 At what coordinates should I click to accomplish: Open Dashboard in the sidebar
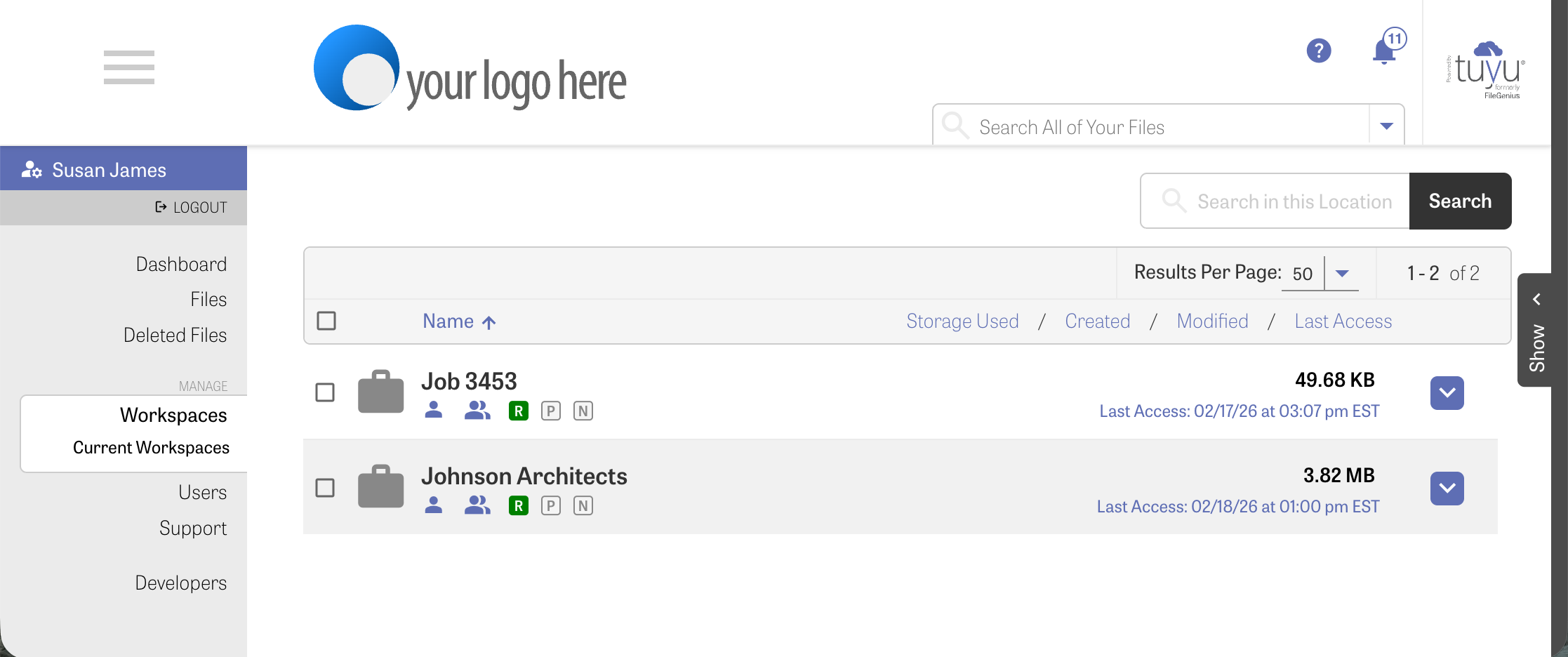point(181,265)
